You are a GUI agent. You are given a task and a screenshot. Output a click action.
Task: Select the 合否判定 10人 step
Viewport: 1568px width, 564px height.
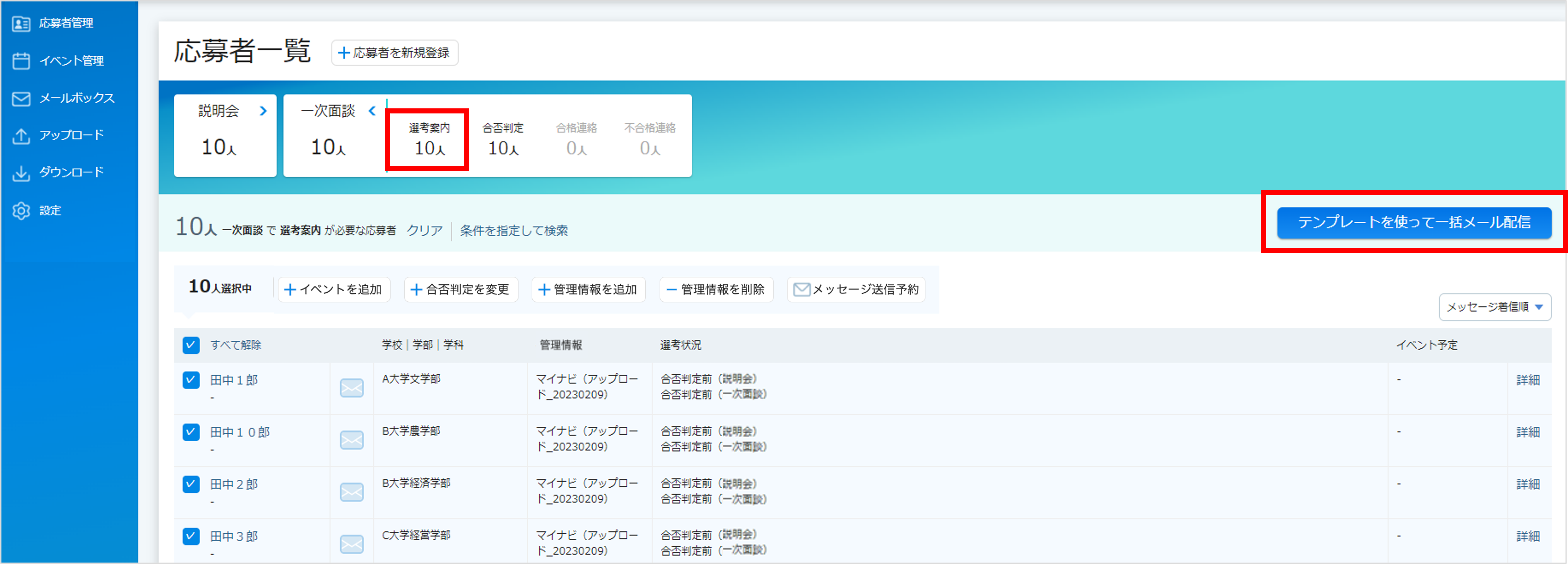tap(503, 139)
